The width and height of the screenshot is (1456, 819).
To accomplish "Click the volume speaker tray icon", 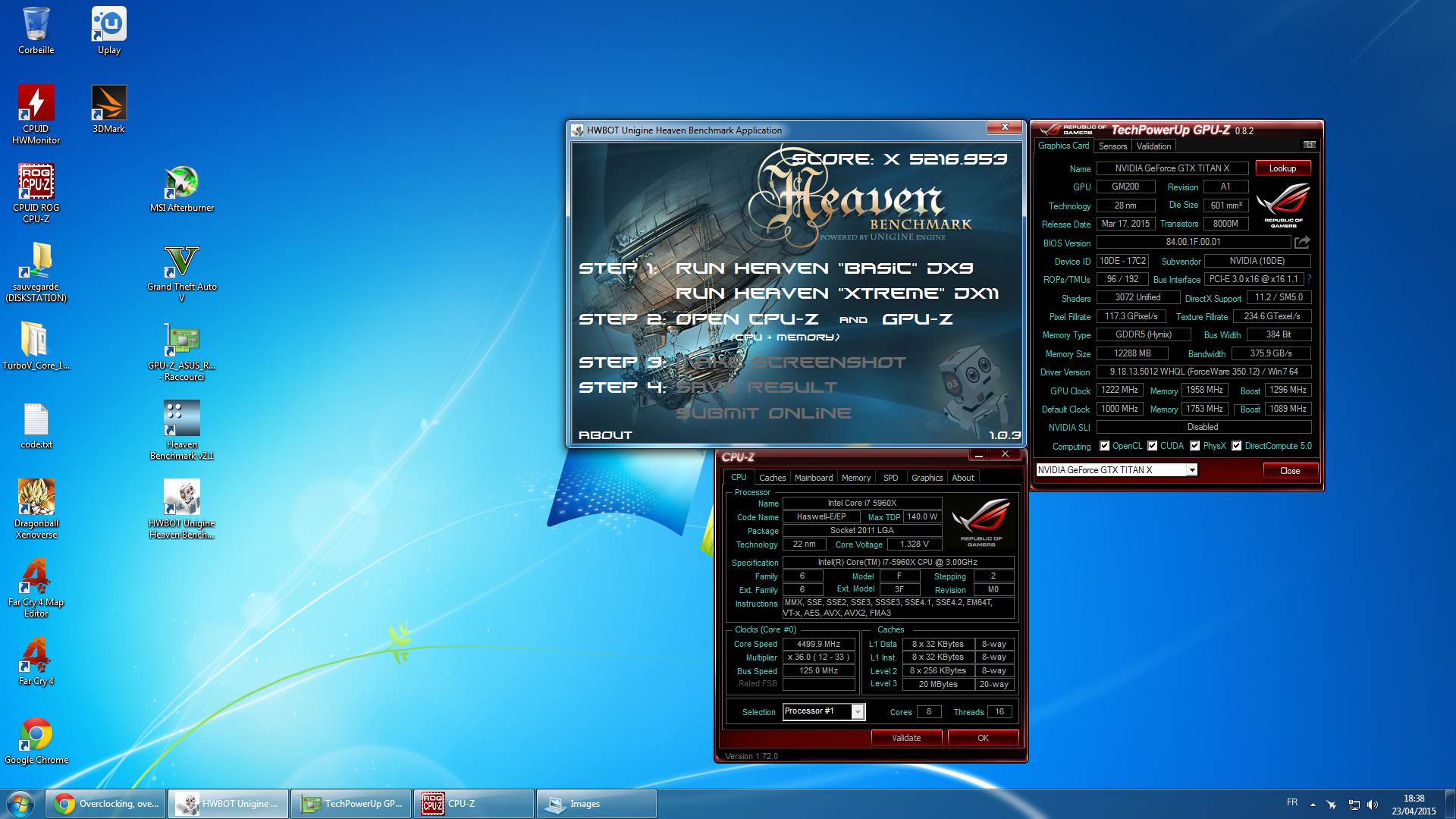I will pyautogui.click(x=1373, y=804).
